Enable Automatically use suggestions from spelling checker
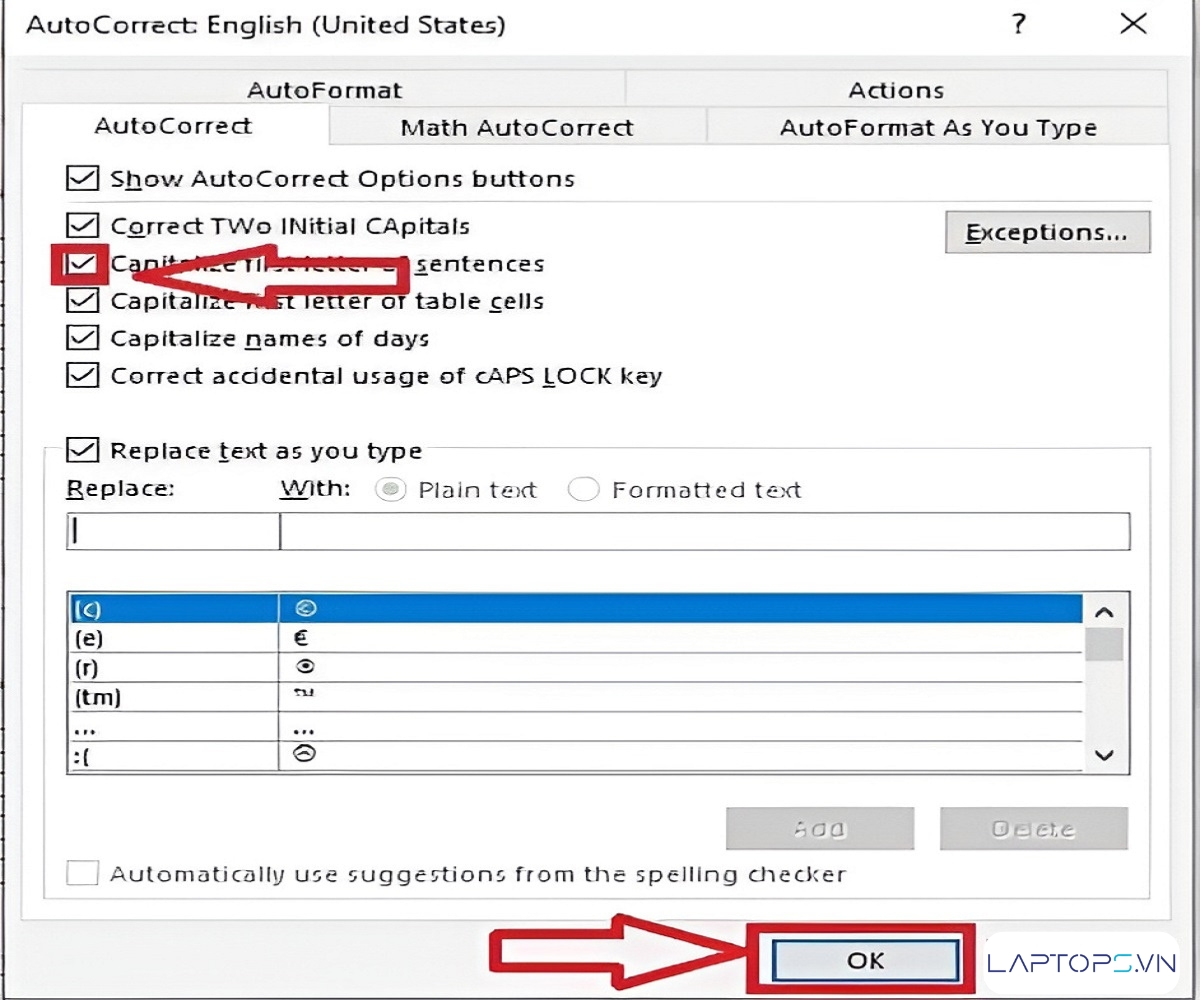 point(83,874)
